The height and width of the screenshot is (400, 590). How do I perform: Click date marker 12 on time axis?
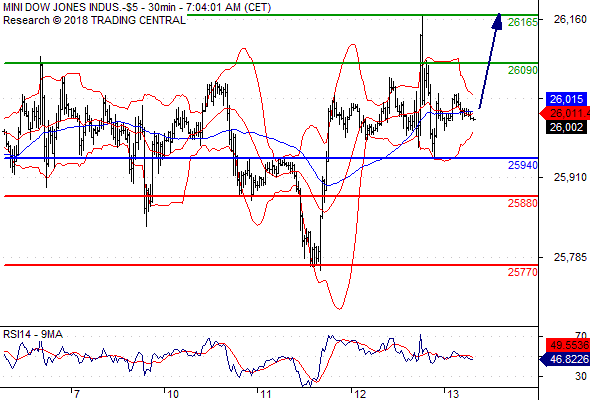360,394
